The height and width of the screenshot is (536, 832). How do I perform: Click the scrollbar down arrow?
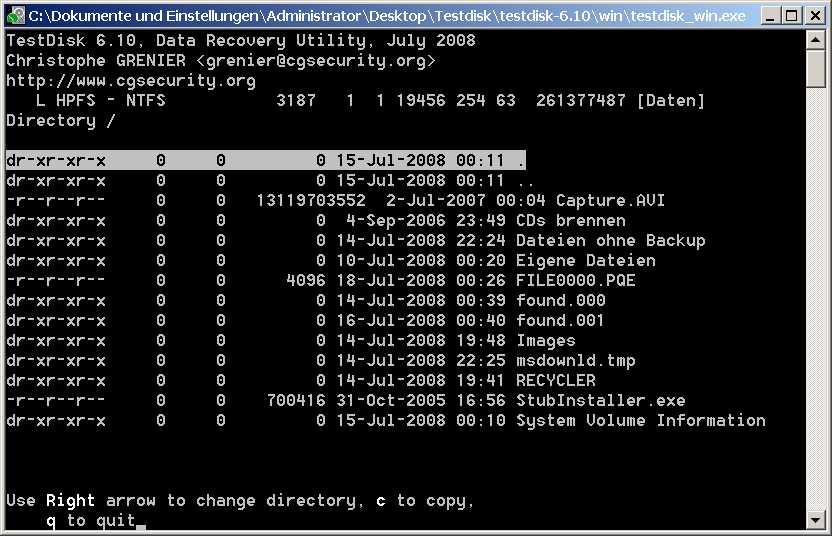coord(816,520)
